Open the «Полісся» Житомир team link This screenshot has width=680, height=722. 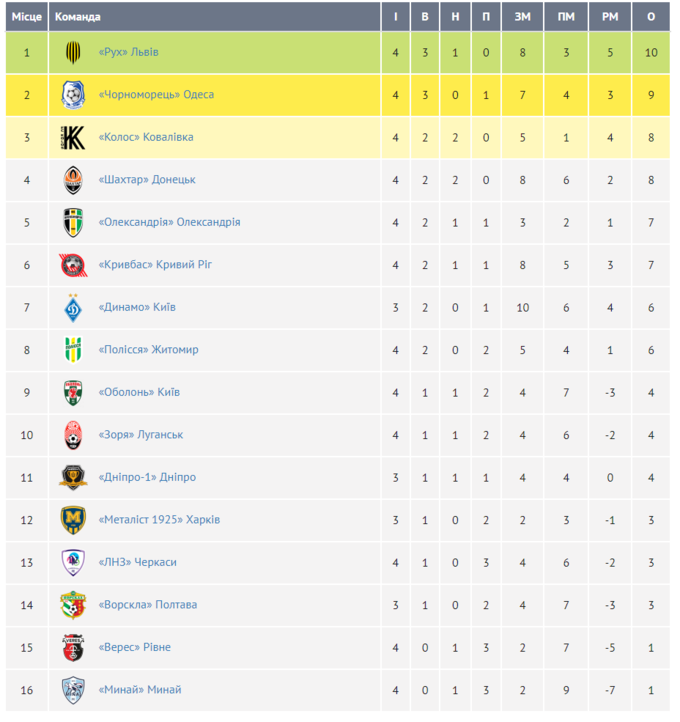pyautogui.click(x=148, y=349)
